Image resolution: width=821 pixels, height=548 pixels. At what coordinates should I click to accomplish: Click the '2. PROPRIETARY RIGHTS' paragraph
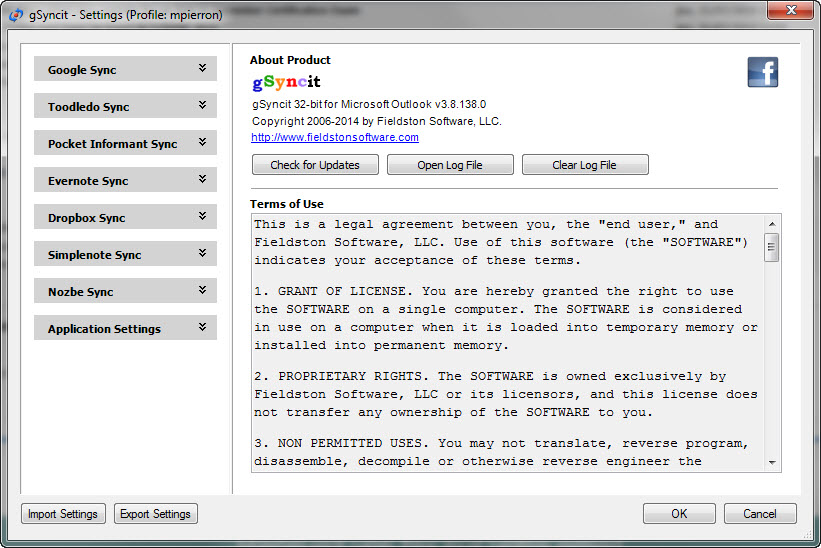point(506,394)
